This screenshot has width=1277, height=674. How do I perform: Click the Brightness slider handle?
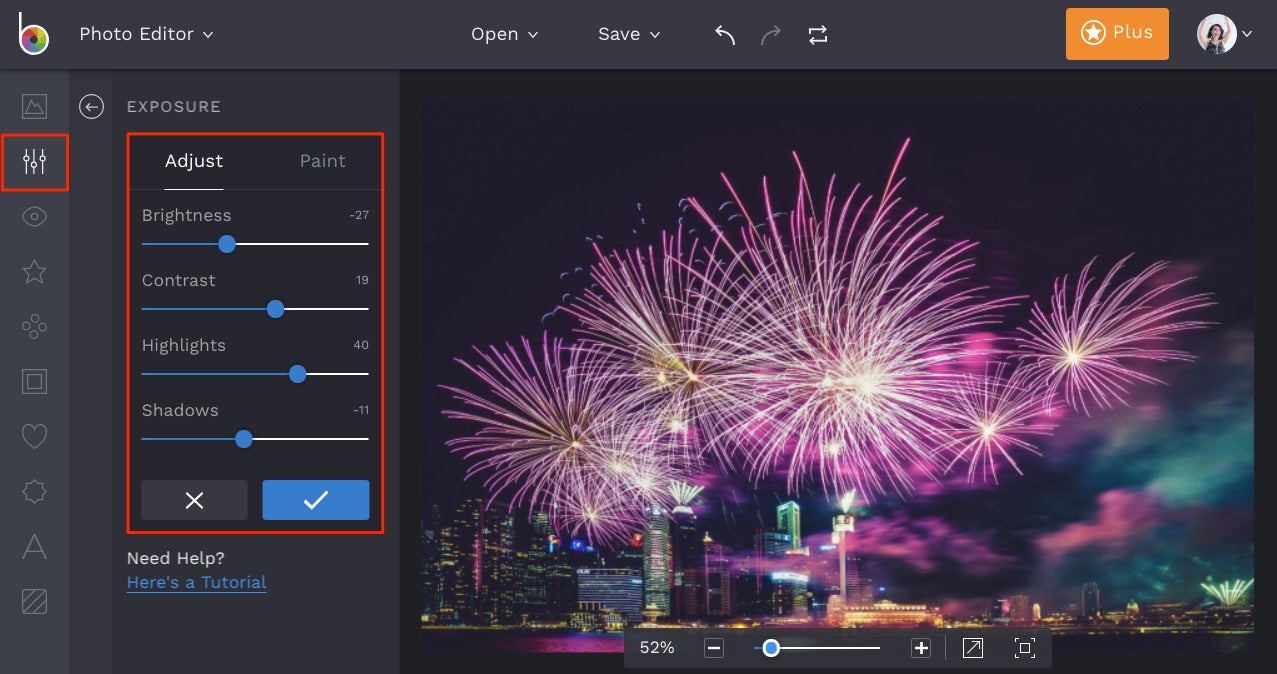click(x=226, y=243)
